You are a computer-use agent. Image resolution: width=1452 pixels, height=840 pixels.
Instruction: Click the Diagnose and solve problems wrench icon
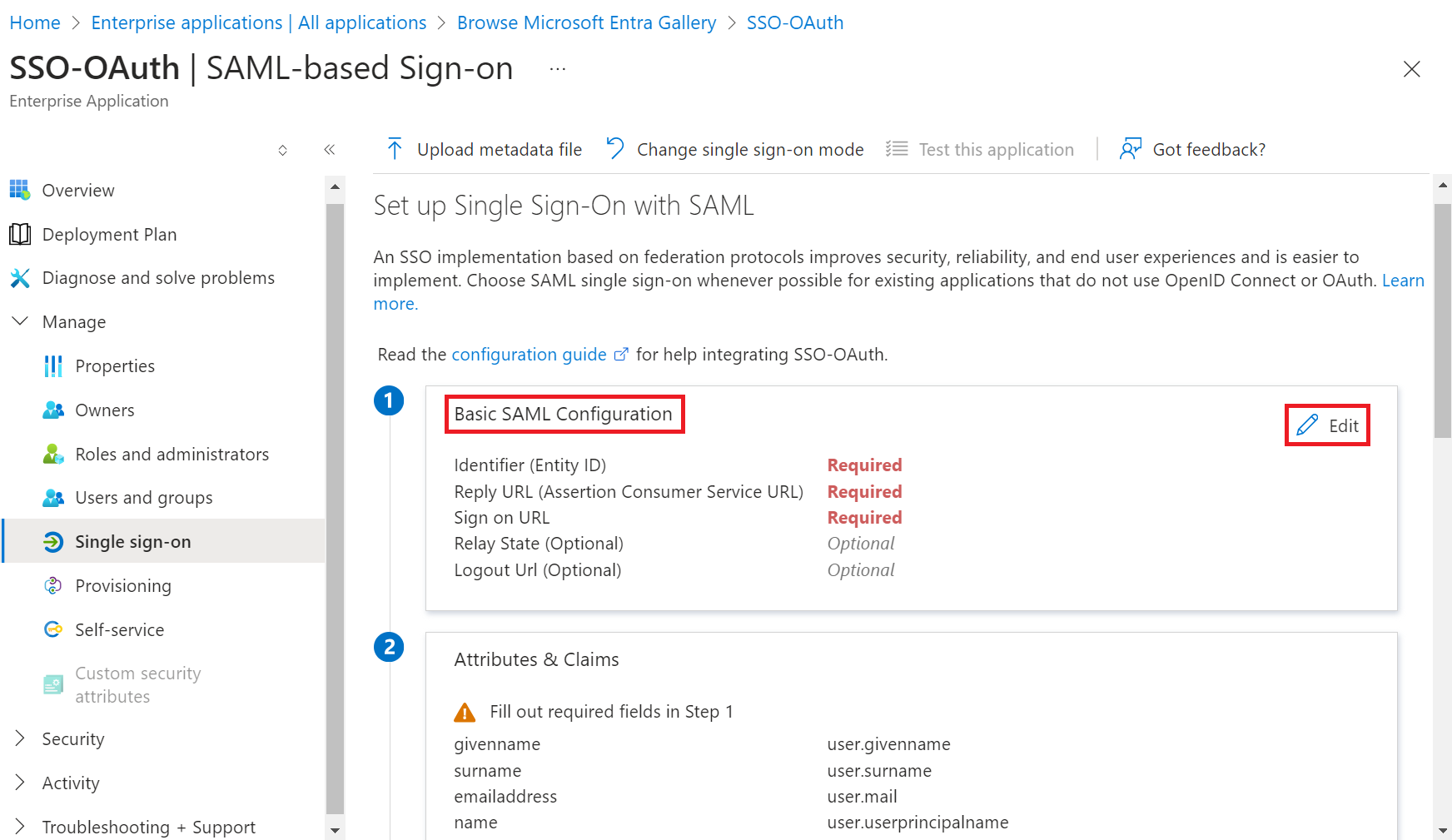[20, 278]
